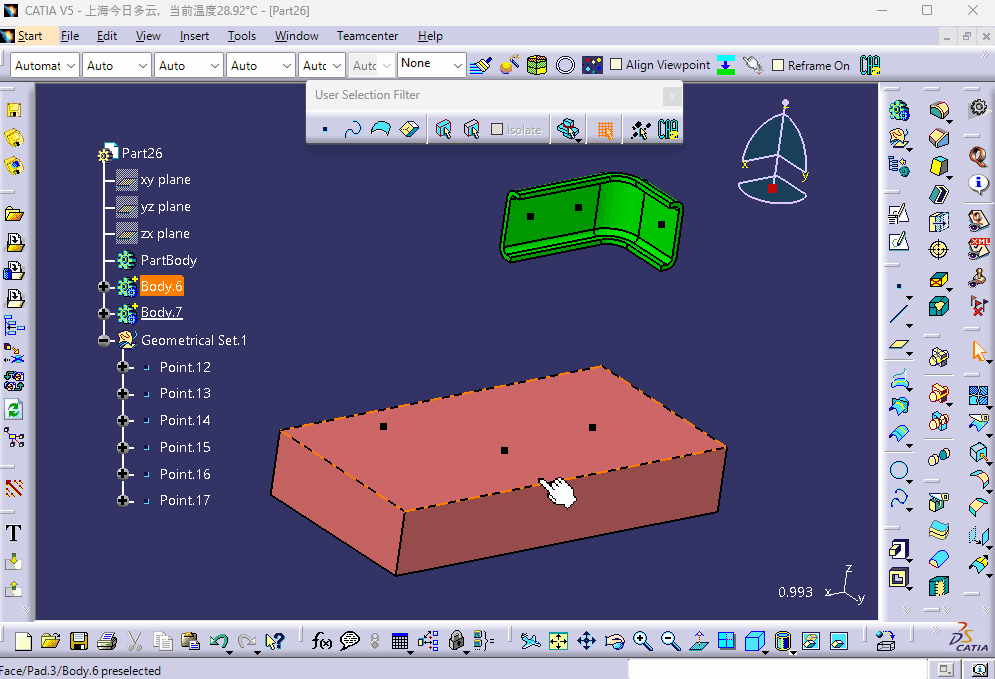This screenshot has width=995, height=679.
Task: Expand the Body.6 tree node
Action: (x=103, y=287)
